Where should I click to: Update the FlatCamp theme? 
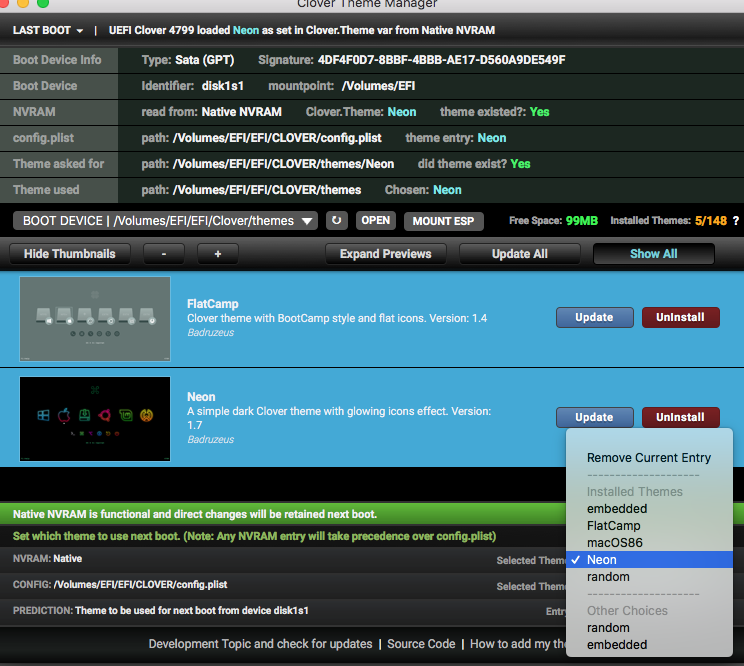pos(595,317)
